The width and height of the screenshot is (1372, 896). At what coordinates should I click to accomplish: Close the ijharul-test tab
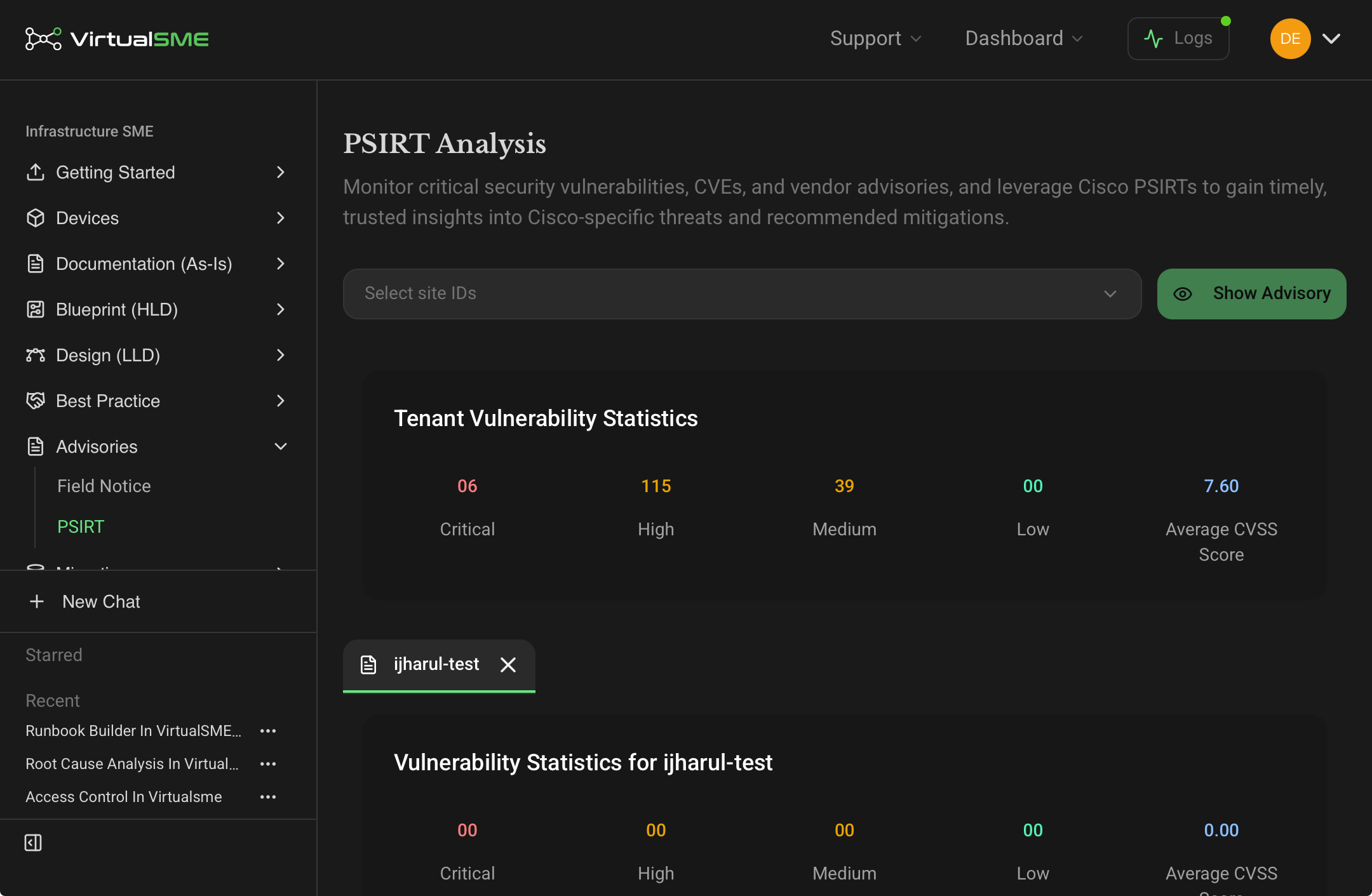pyautogui.click(x=508, y=664)
